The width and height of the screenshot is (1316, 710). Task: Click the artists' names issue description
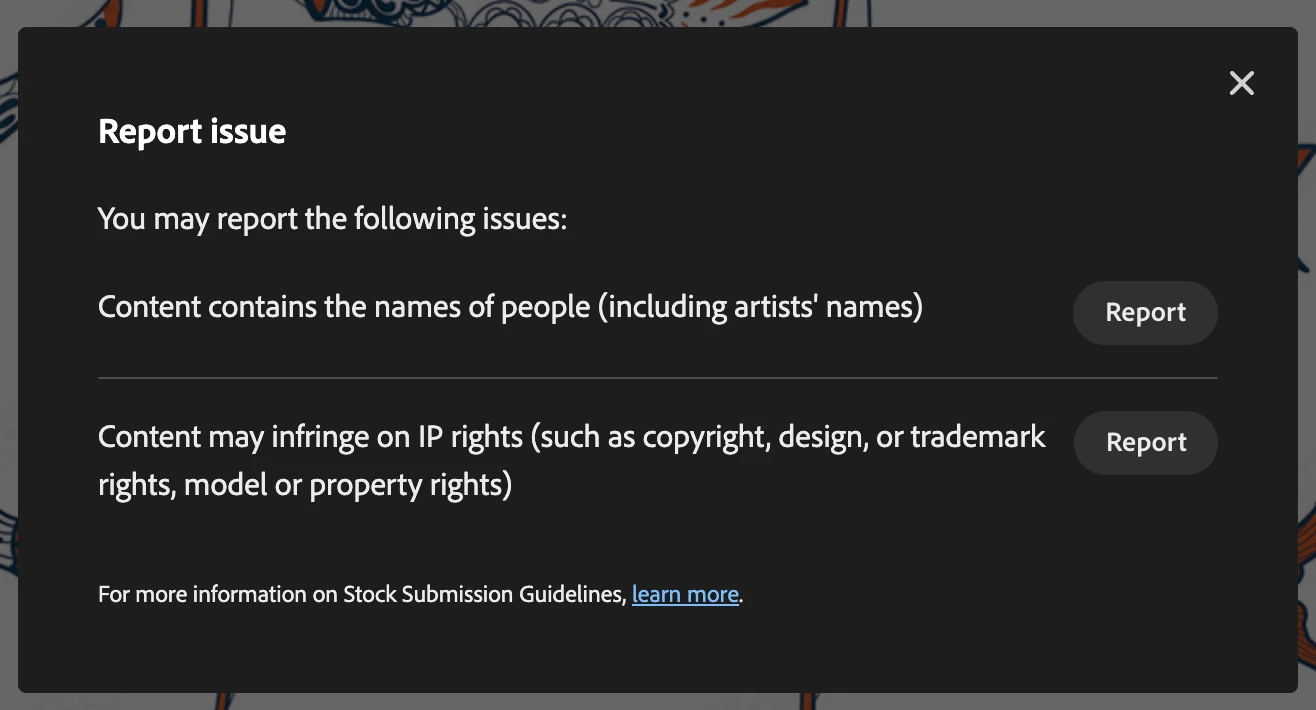(x=510, y=306)
